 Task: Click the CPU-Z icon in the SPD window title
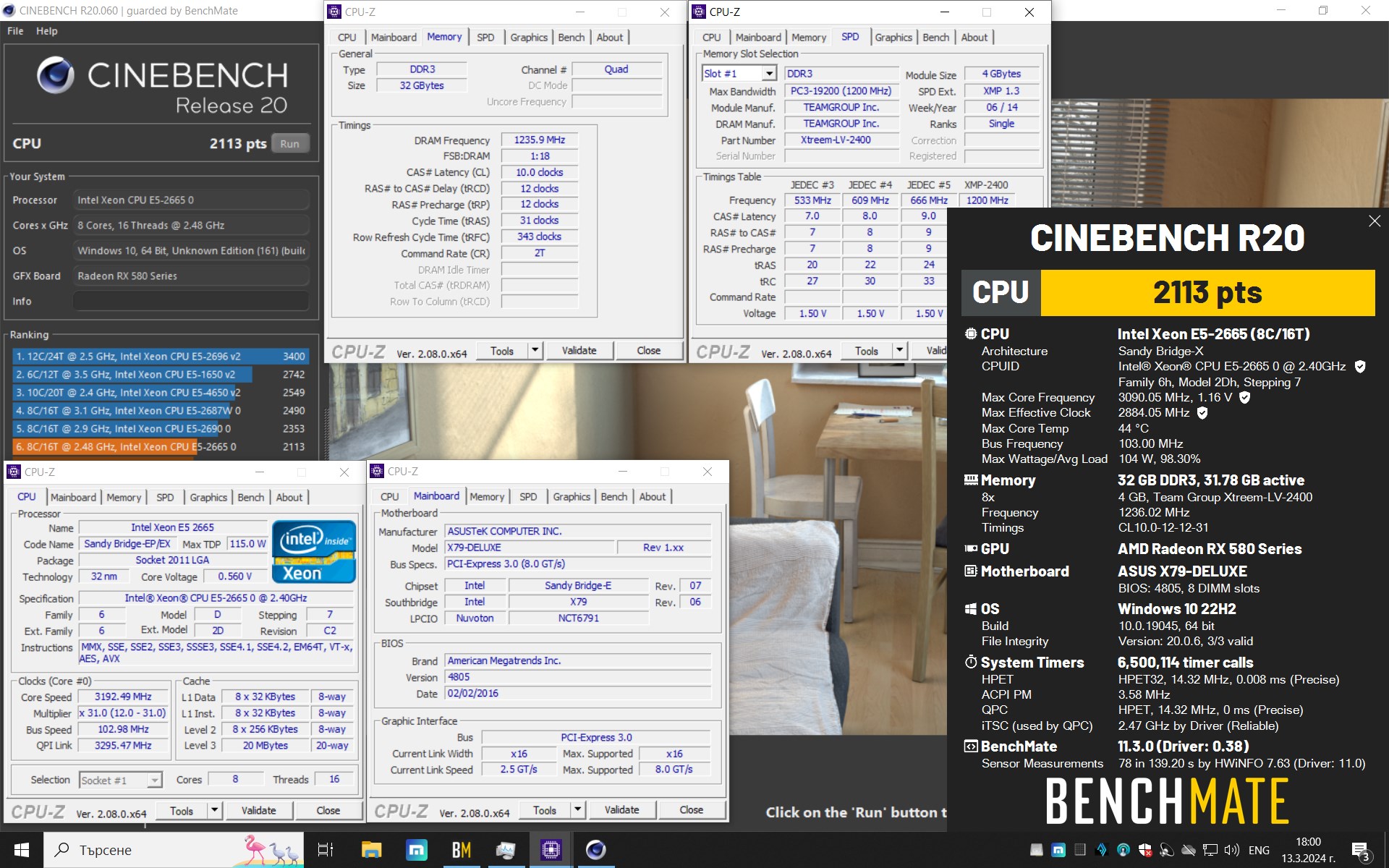(x=699, y=12)
